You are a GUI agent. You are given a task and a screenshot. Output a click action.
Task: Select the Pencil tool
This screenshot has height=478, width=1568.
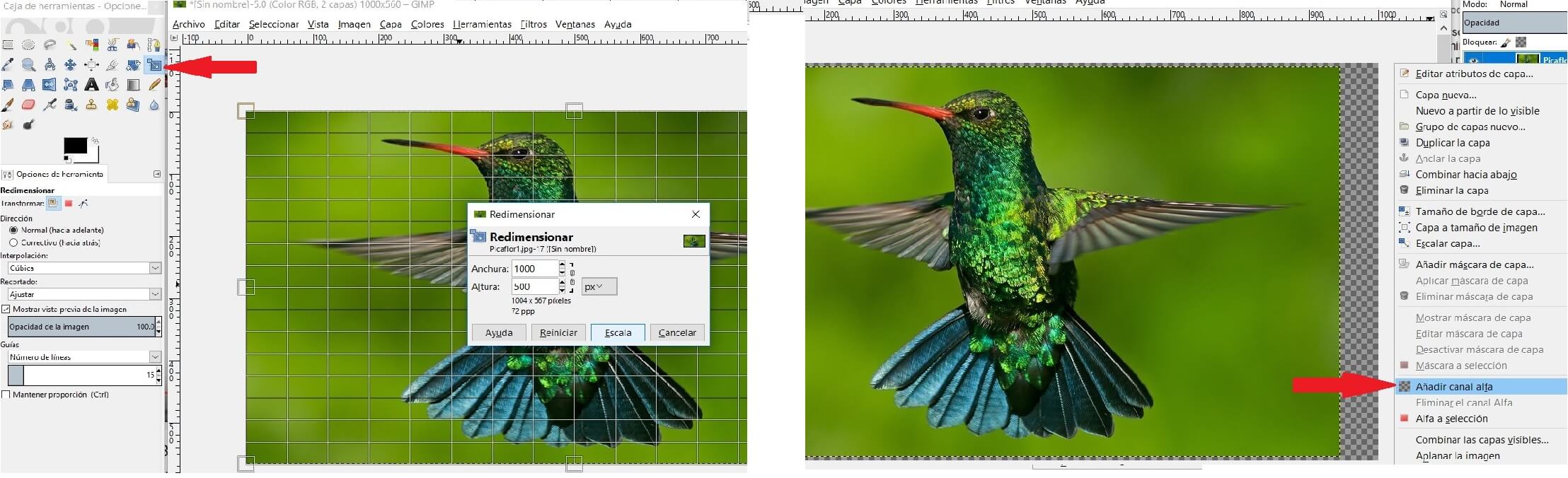click(x=154, y=85)
